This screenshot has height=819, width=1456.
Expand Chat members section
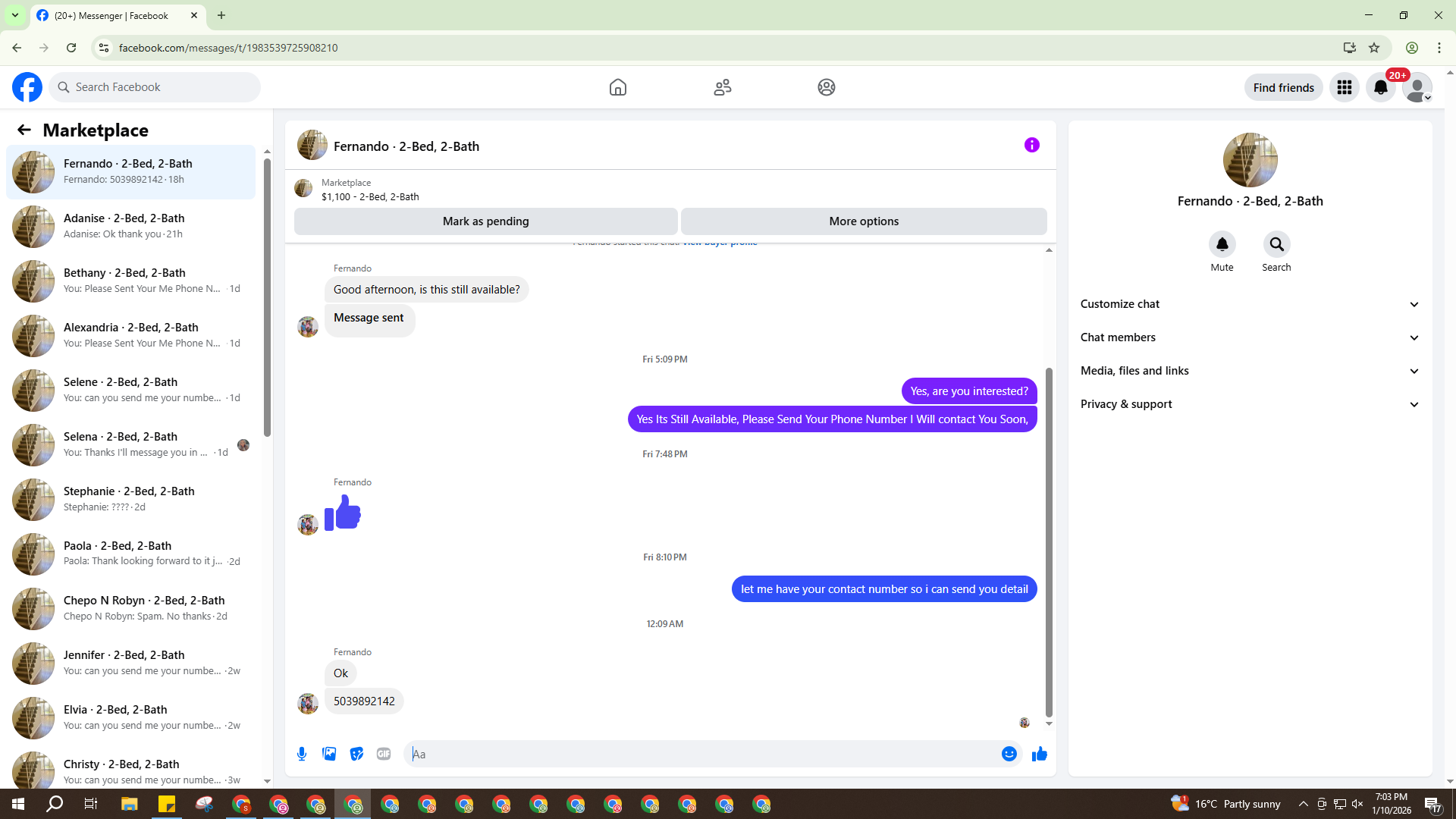click(1249, 337)
